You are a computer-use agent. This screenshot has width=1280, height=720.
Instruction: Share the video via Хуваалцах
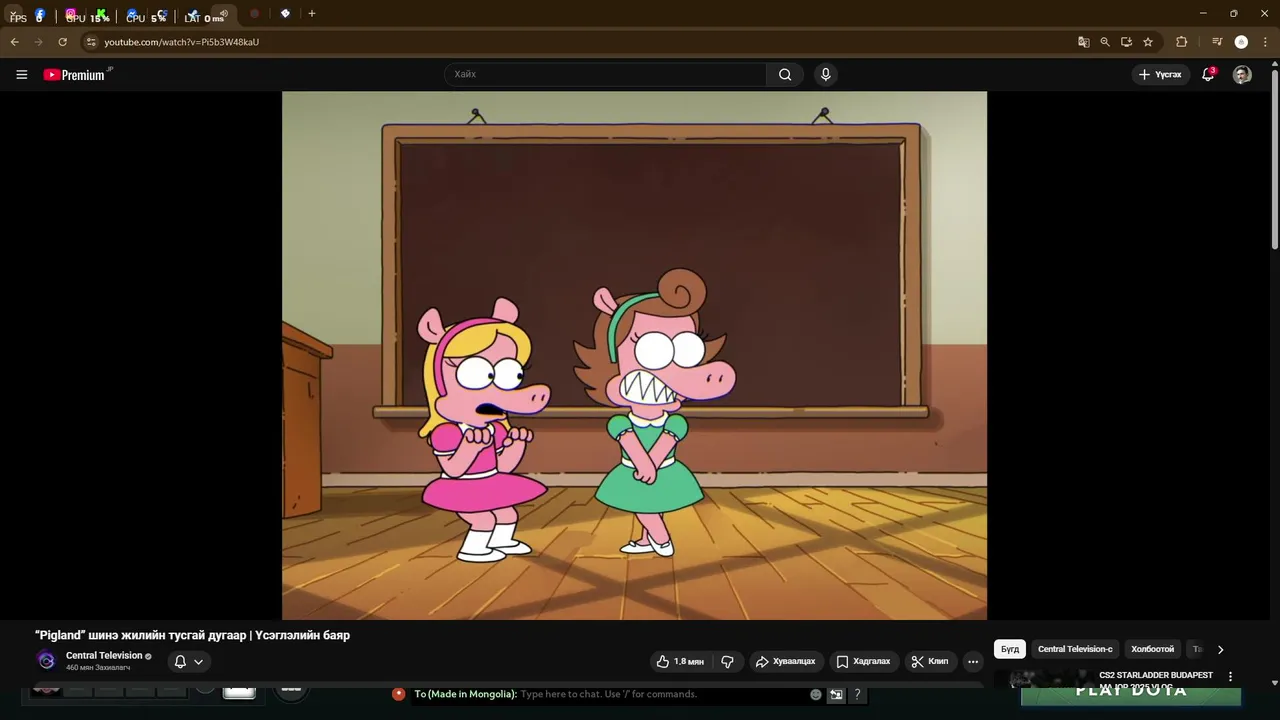pyautogui.click(x=785, y=661)
